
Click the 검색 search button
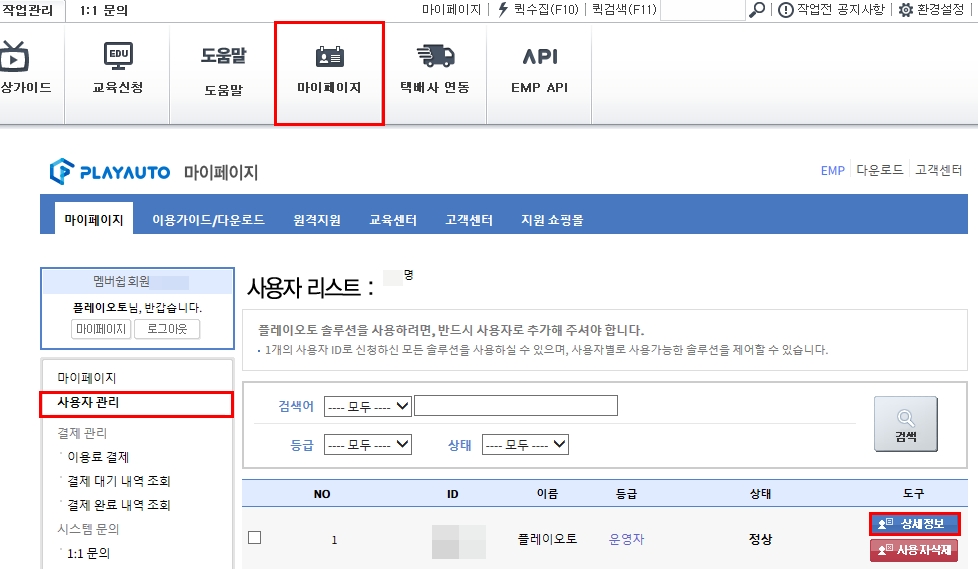pyautogui.click(x=906, y=424)
